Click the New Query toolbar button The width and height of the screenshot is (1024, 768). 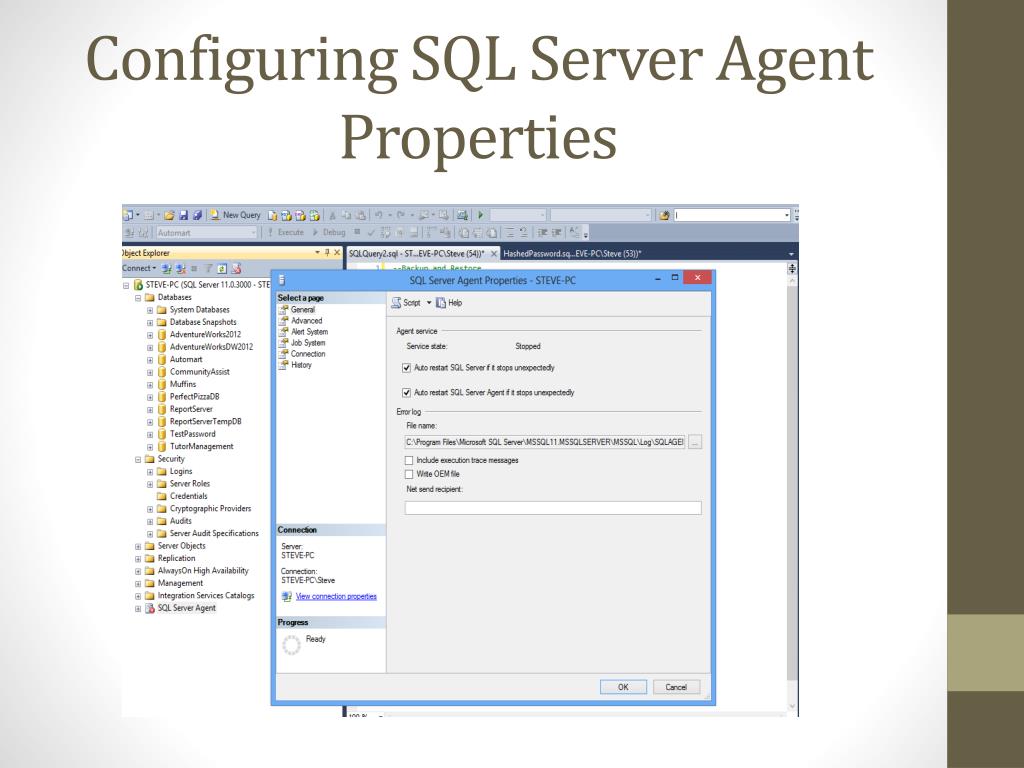[x=235, y=215]
